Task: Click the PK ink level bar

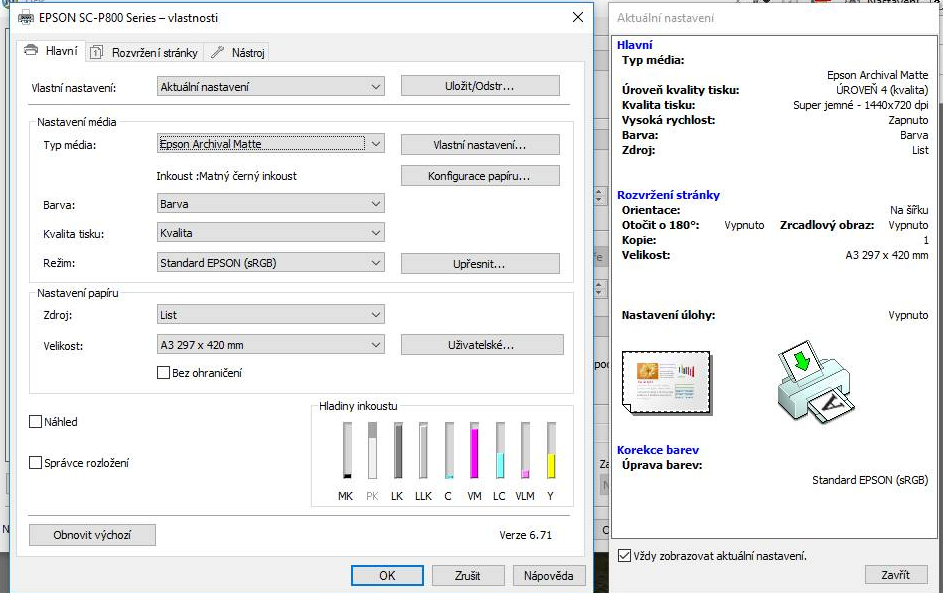Action: (372, 450)
